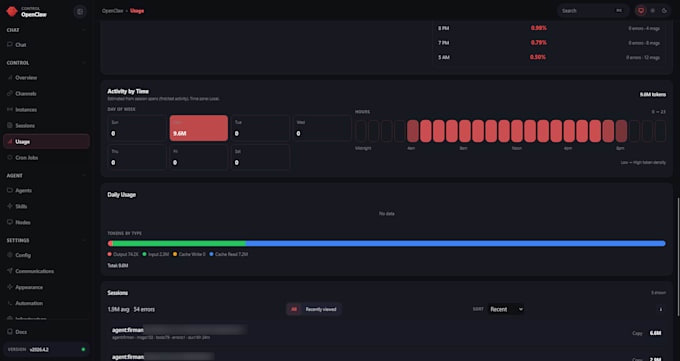This screenshot has width=680, height=361.
Task: Collapse the SETTINGS sidebar section
Action: 84,240
